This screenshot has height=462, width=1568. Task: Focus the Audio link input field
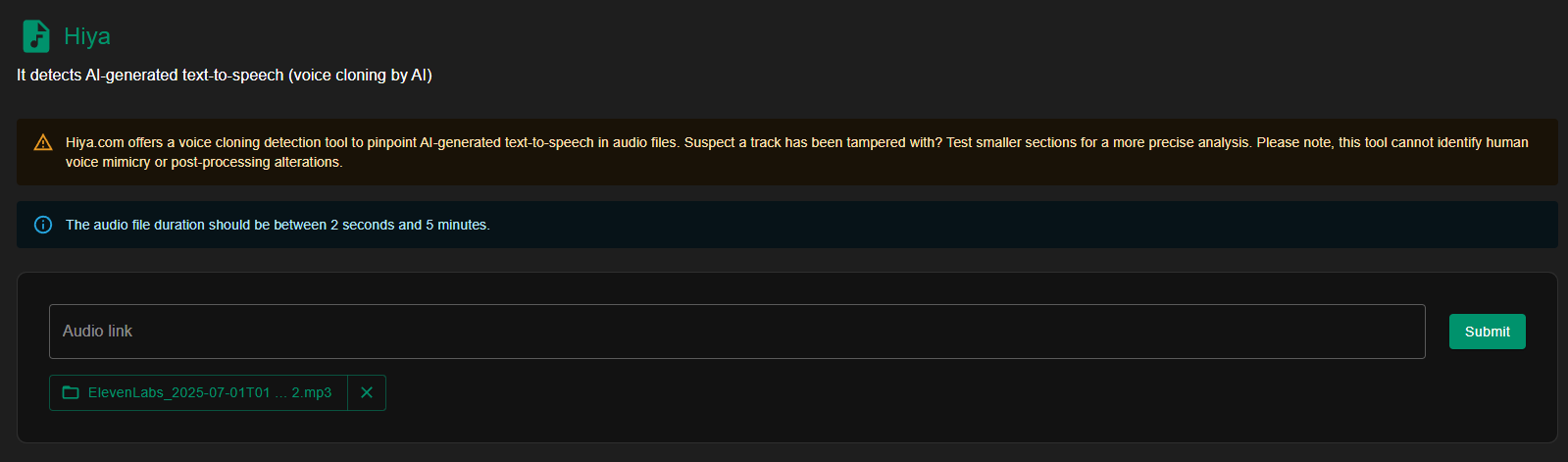tap(736, 332)
